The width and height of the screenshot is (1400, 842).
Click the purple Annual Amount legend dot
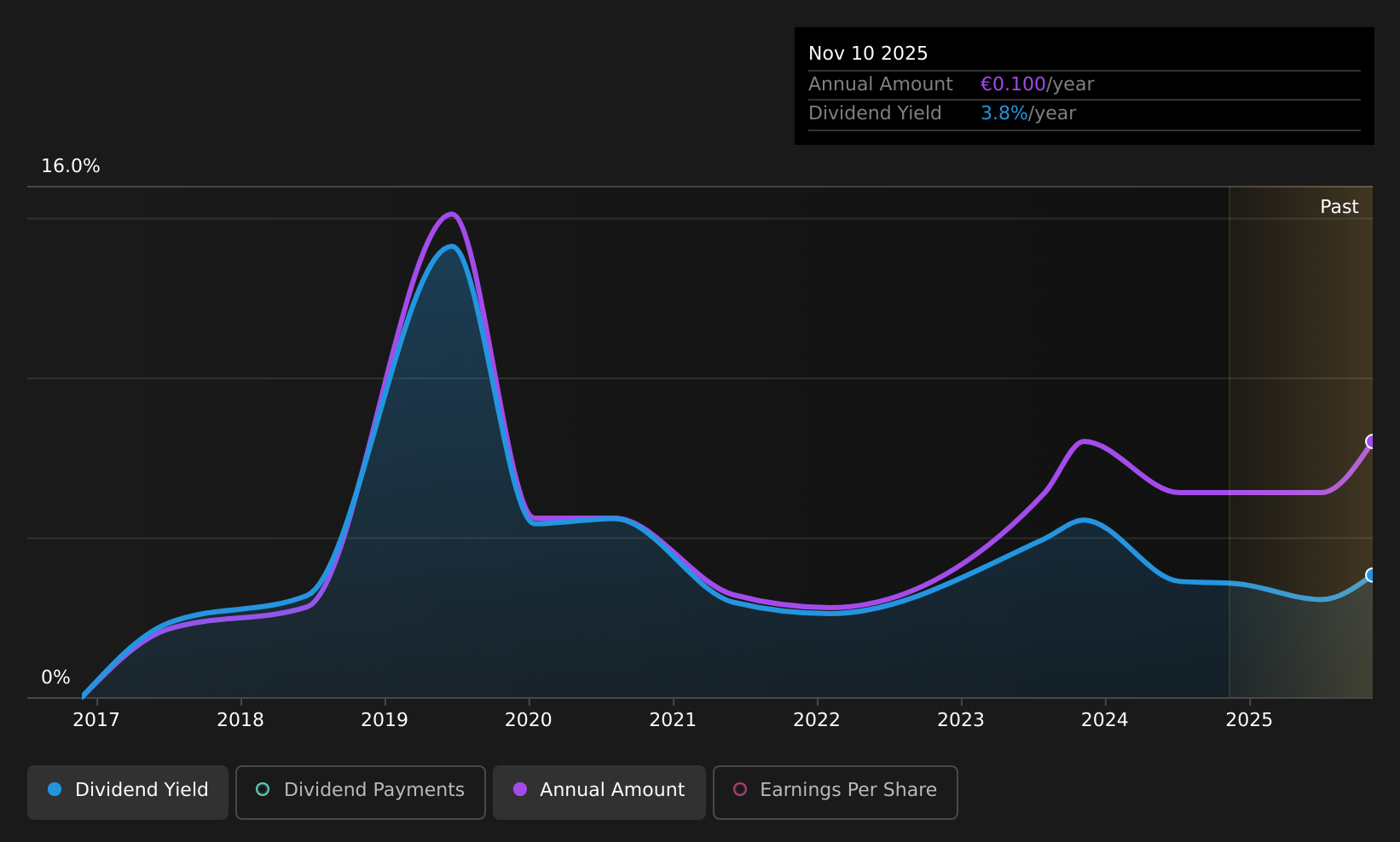coord(519,789)
